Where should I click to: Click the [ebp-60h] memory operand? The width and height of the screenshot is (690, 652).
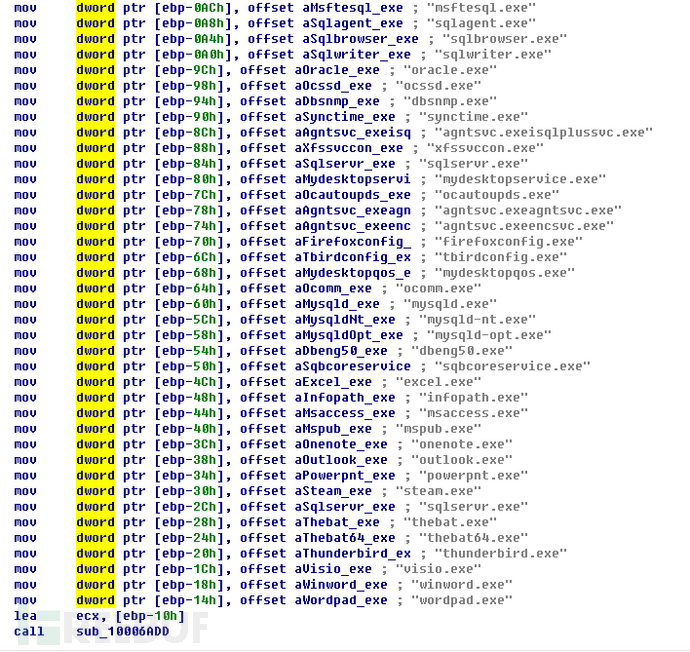coord(190,304)
